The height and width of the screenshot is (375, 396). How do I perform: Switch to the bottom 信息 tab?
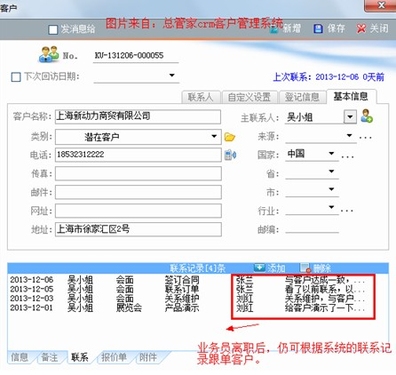(19, 357)
